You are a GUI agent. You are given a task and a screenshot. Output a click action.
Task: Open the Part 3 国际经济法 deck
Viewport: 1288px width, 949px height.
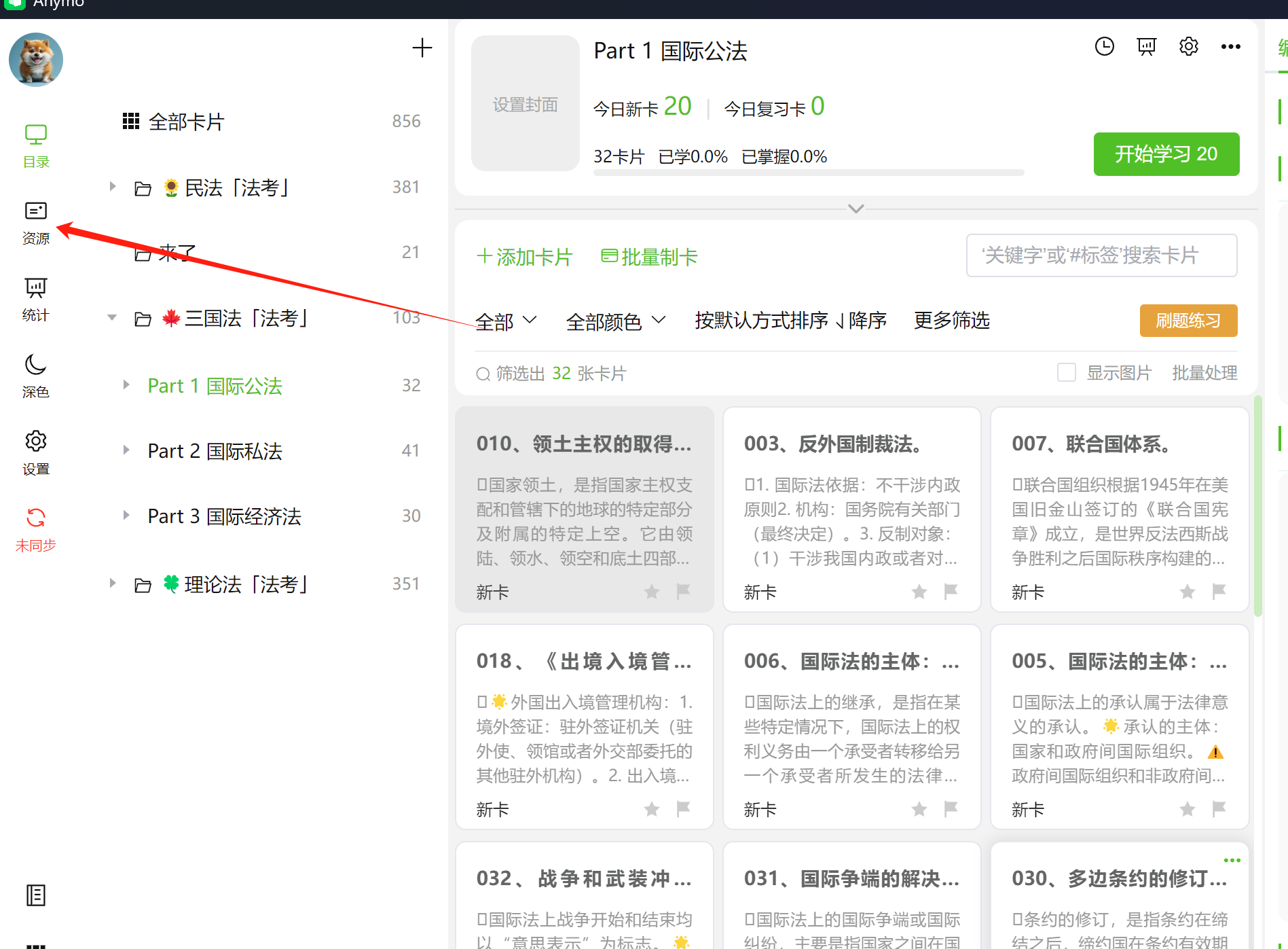click(225, 516)
